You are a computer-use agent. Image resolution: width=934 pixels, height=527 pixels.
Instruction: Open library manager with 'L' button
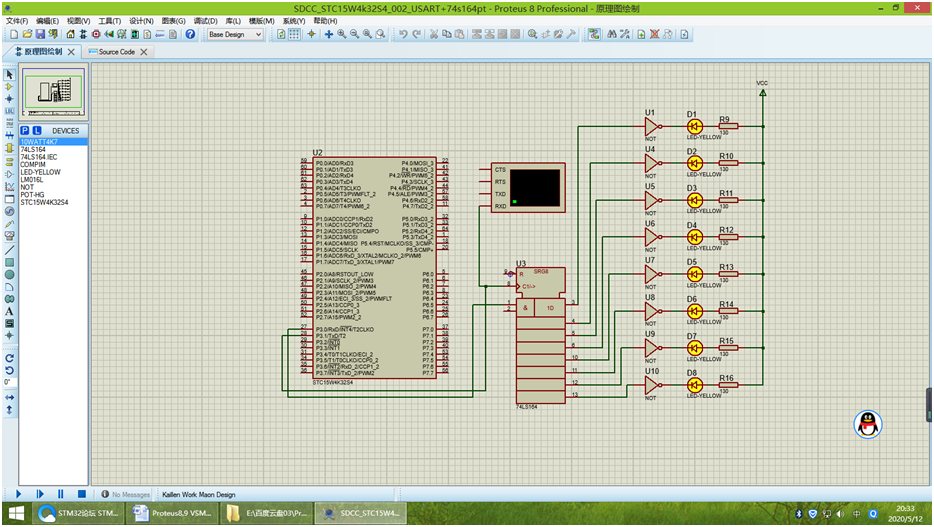pyautogui.click(x=37, y=130)
